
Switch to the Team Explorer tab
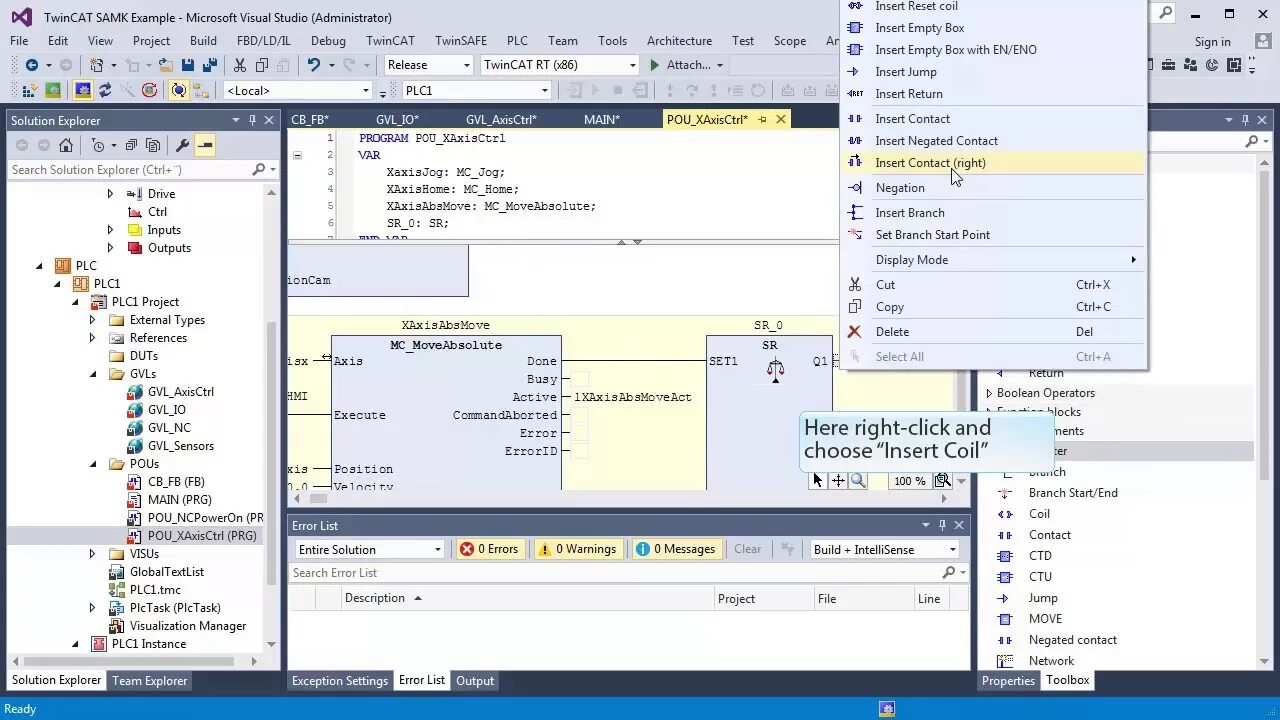149,681
